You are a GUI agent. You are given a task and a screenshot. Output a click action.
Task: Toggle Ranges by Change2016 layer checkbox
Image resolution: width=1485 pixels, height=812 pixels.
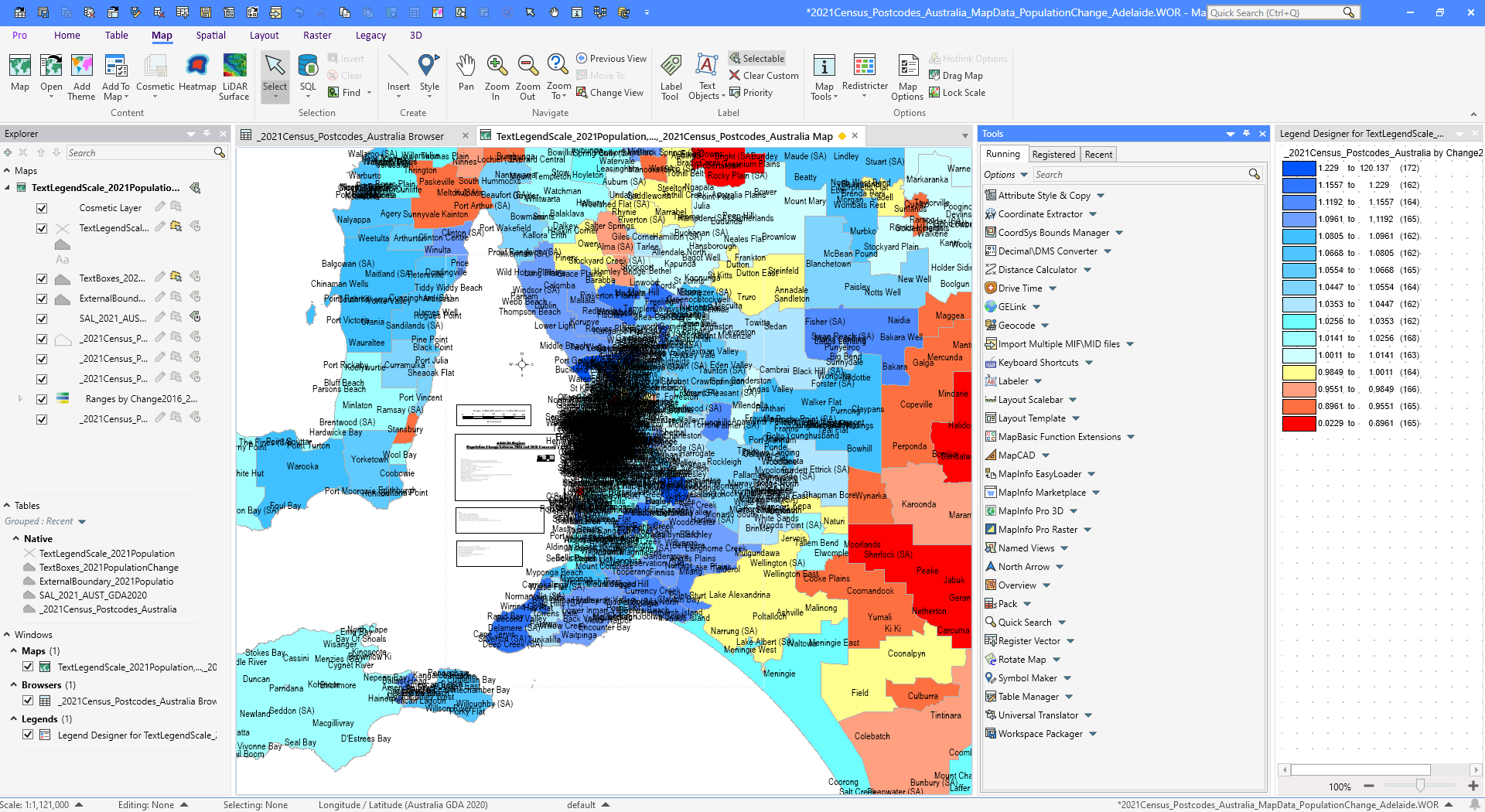(42, 399)
